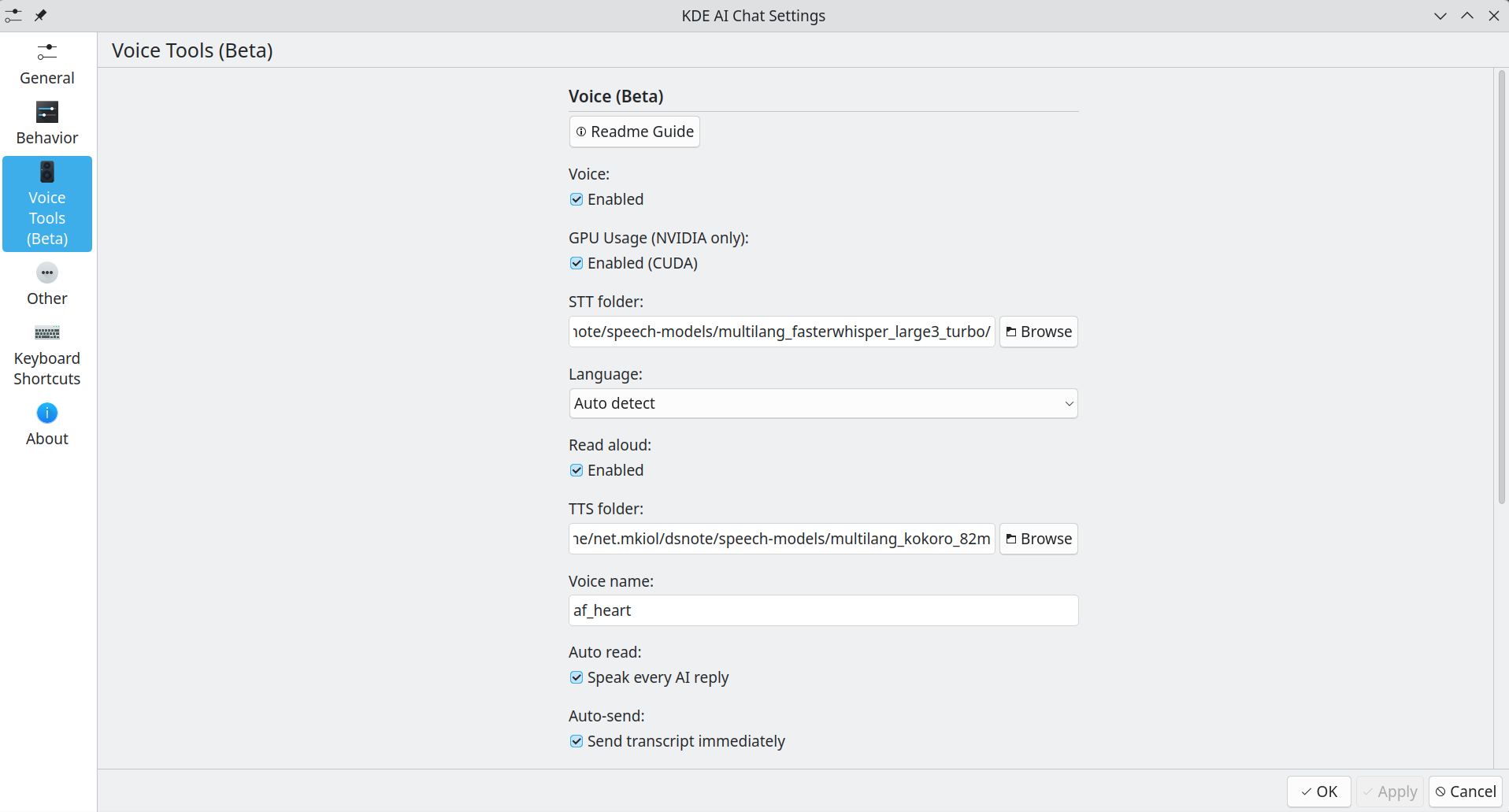1509x812 pixels.
Task: Browse for the STT folder
Action: pyautogui.click(x=1038, y=332)
